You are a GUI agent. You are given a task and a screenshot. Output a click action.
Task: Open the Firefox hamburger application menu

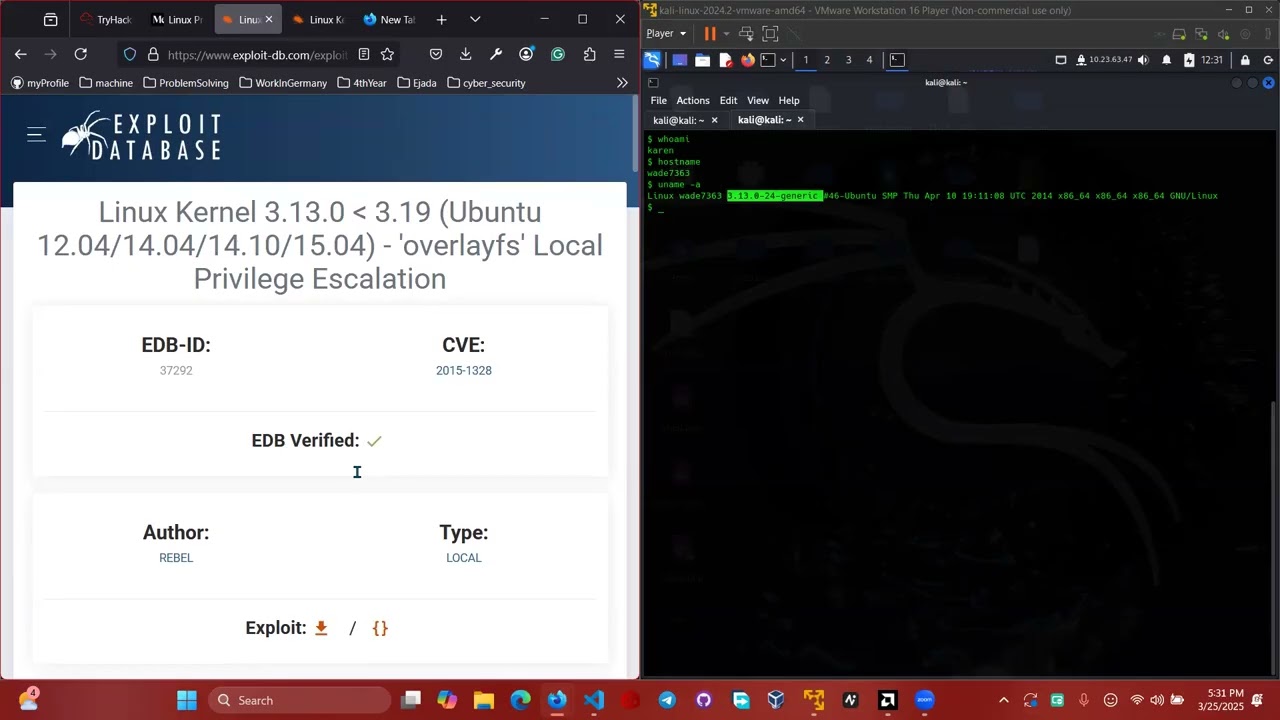pos(620,54)
